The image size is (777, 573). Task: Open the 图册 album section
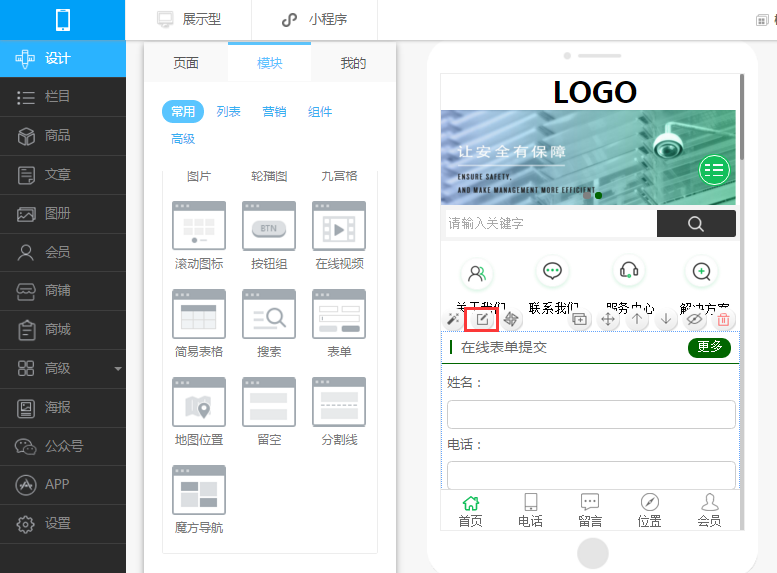point(63,214)
